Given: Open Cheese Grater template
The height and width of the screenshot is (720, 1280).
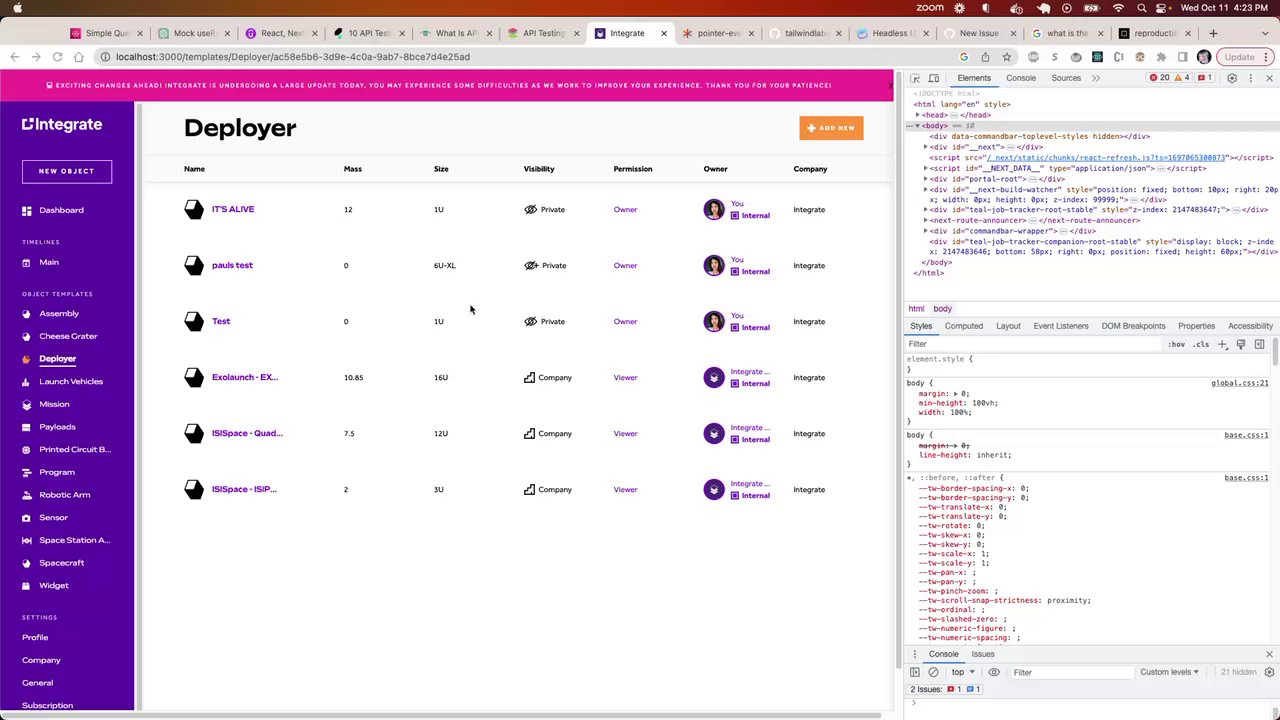Looking at the screenshot, I should pyautogui.click(x=59, y=336).
